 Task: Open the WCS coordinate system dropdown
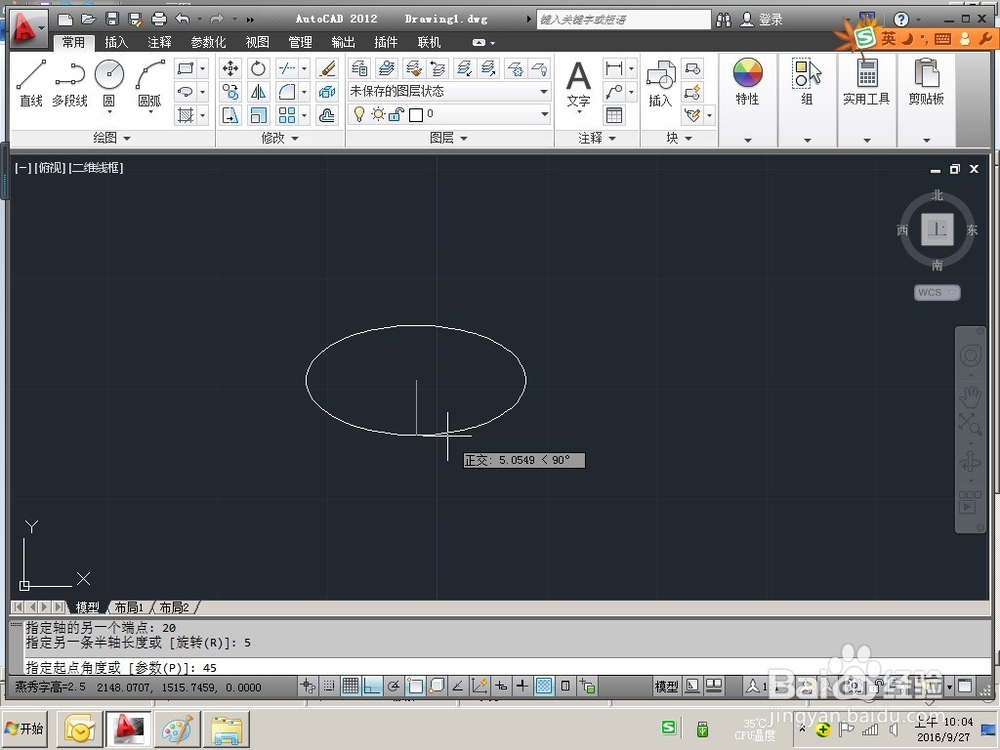point(937,292)
